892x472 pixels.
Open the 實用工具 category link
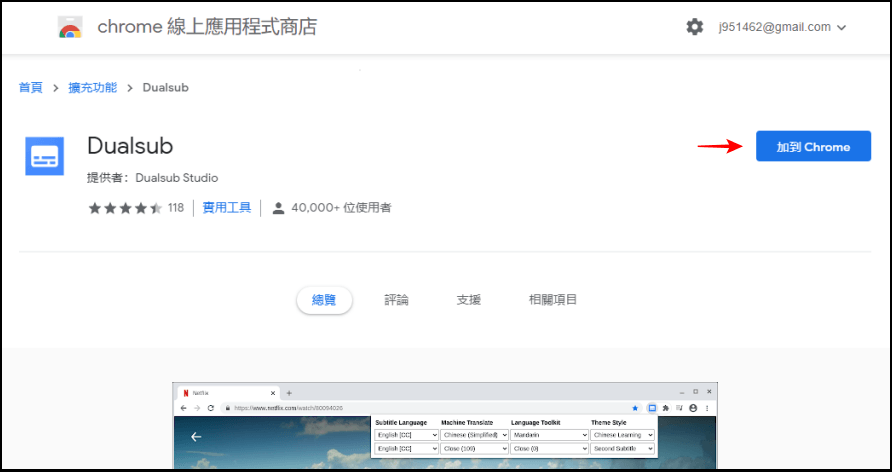pyautogui.click(x=227, y=208)
